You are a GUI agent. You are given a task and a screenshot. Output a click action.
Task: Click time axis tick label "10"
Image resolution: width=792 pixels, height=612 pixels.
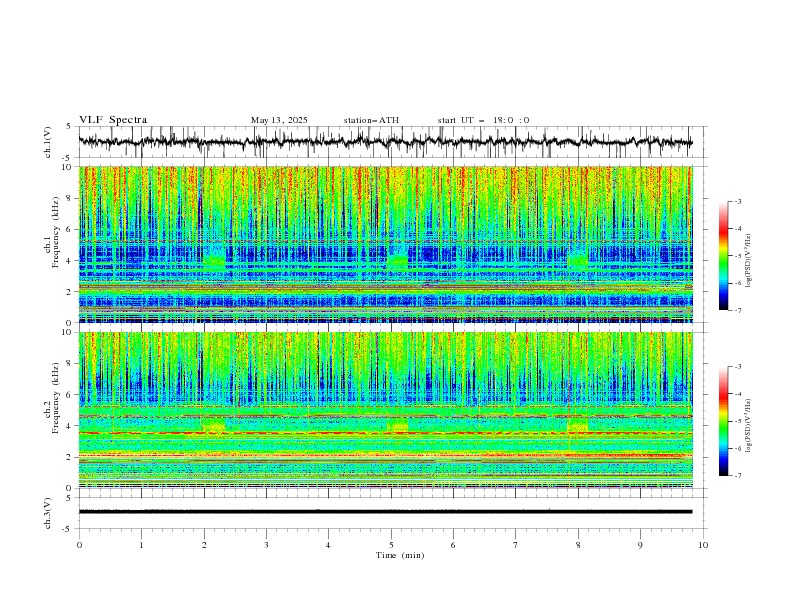(x=703, y=545)
